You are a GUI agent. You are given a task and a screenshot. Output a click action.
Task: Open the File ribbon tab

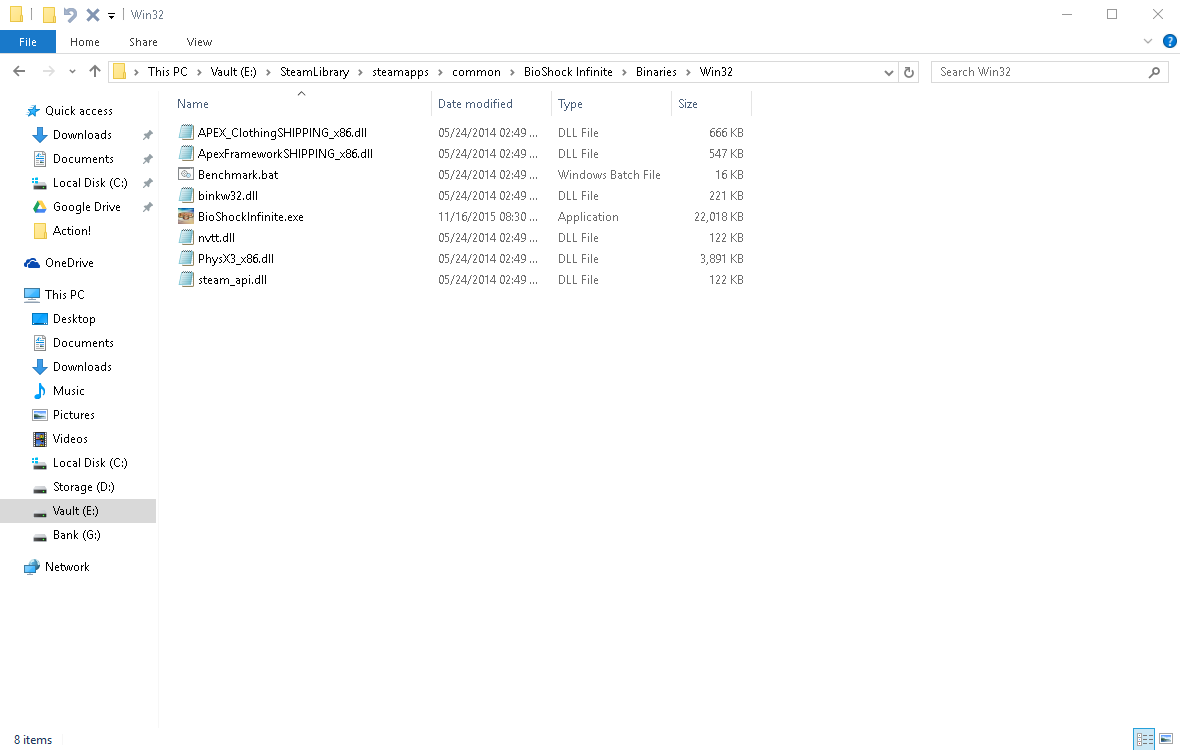(x=28, y=42)
